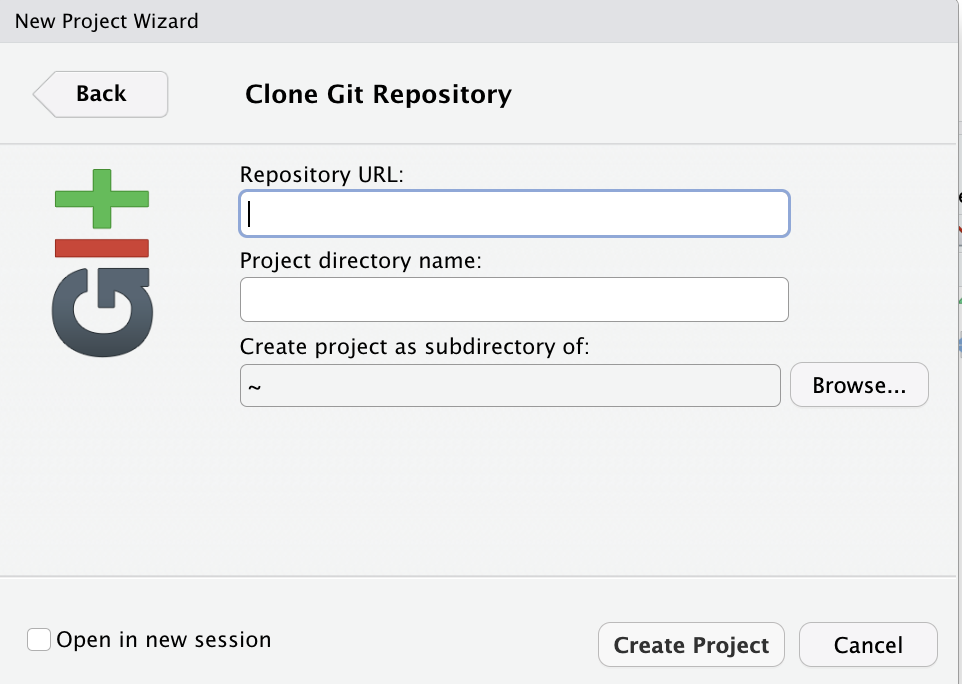
Task: Click the Project directory name text box
Action: click(514, 300)
